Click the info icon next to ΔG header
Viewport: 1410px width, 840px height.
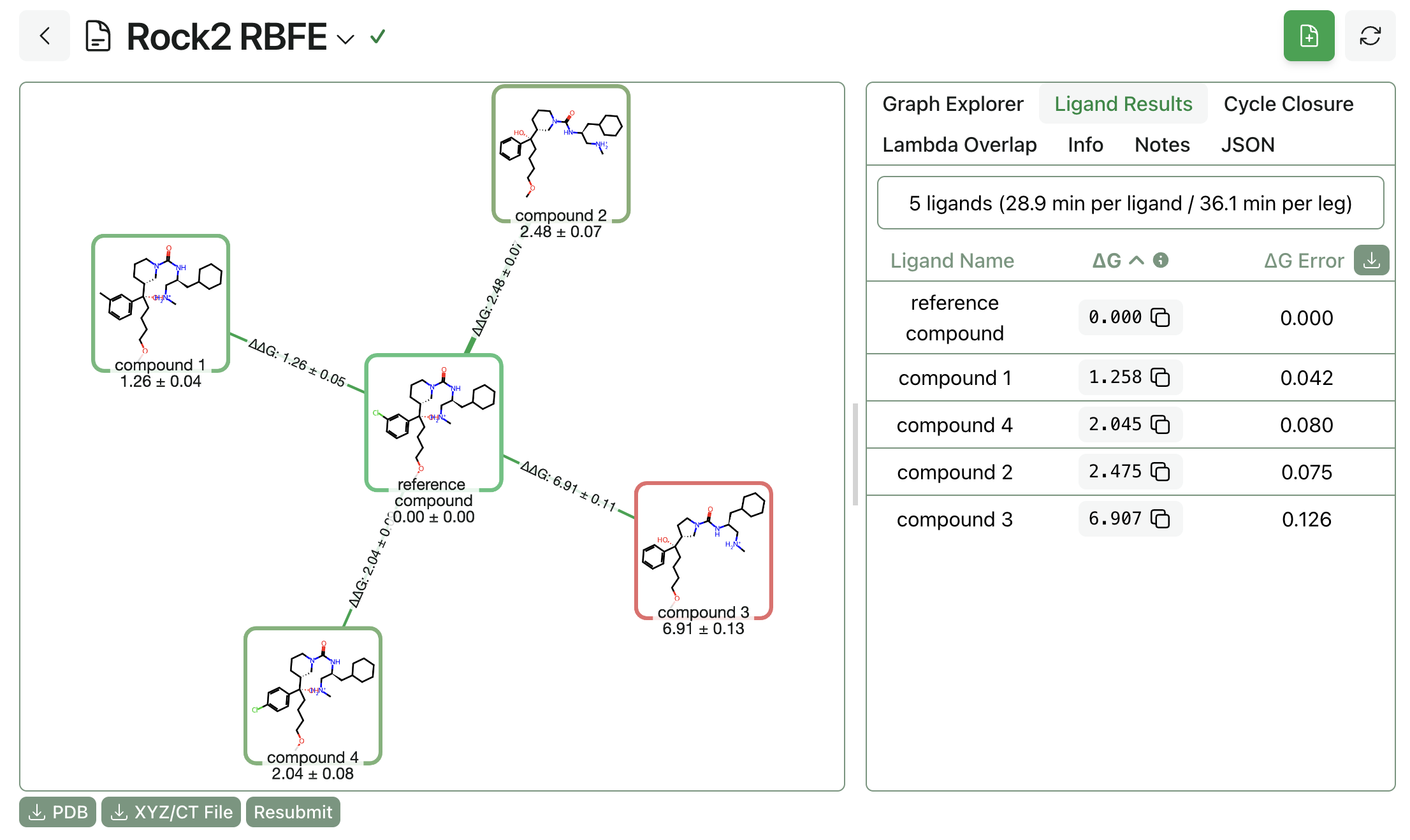[x=1160, y=260]
